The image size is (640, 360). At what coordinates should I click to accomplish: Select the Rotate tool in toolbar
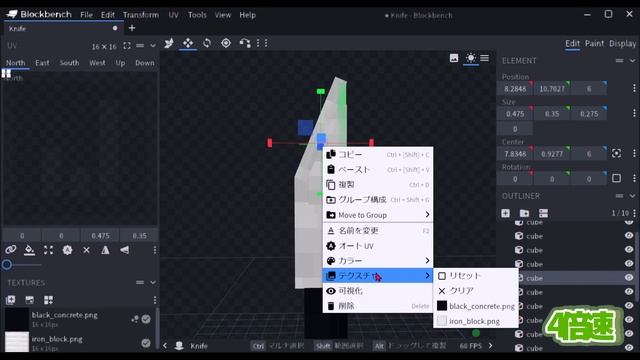[207, 43]
